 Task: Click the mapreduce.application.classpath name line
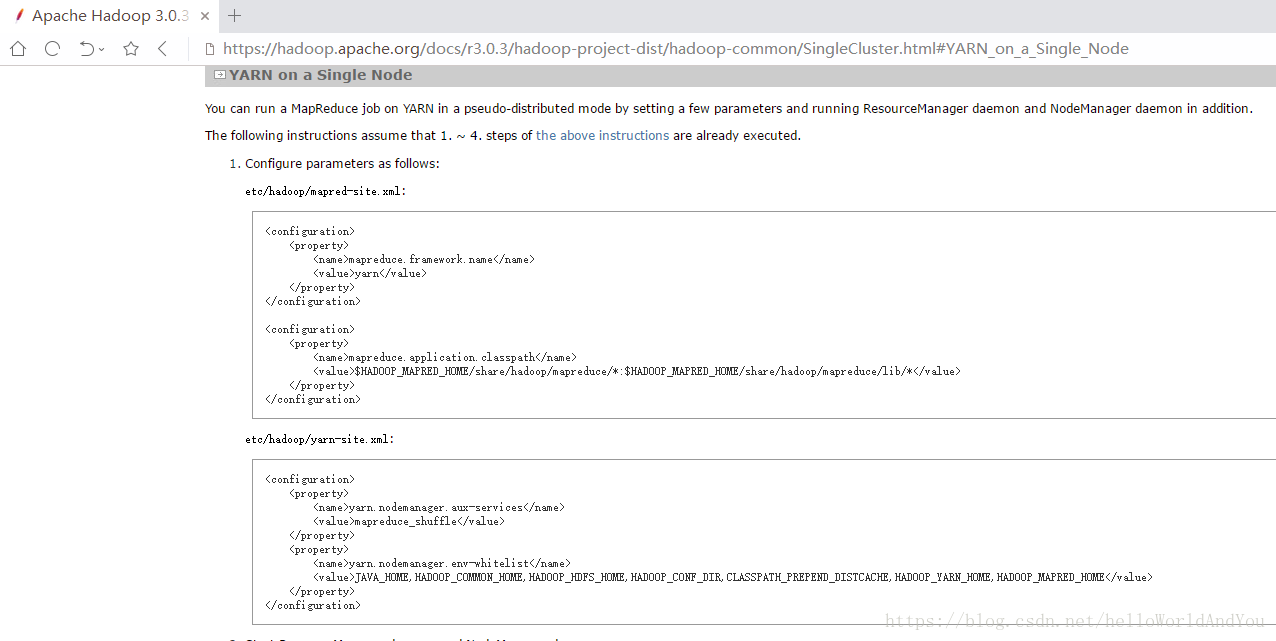pyautogui.click(x=445, y=357)
